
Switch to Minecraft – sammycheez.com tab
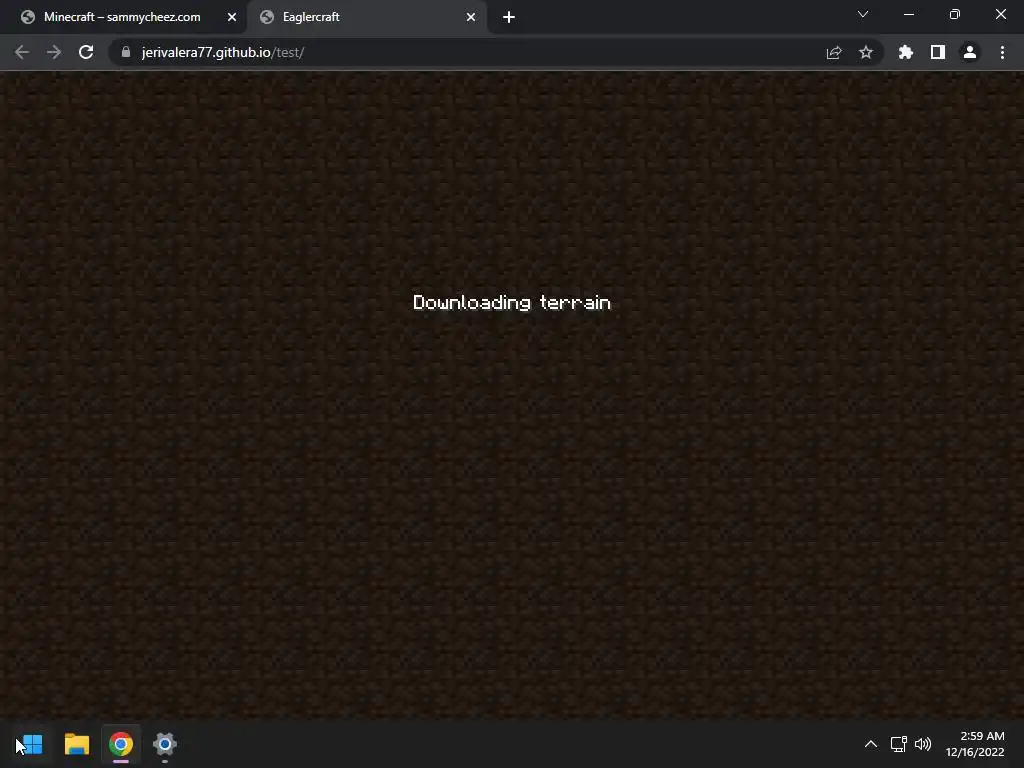tap(123, 17)
